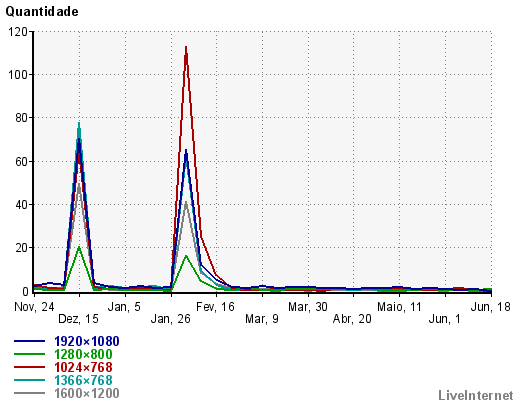Image resolution: width=520 pixels, height=405 pixels.
Task: Click the Jan, 5 axis label
Action: point(124,307)
